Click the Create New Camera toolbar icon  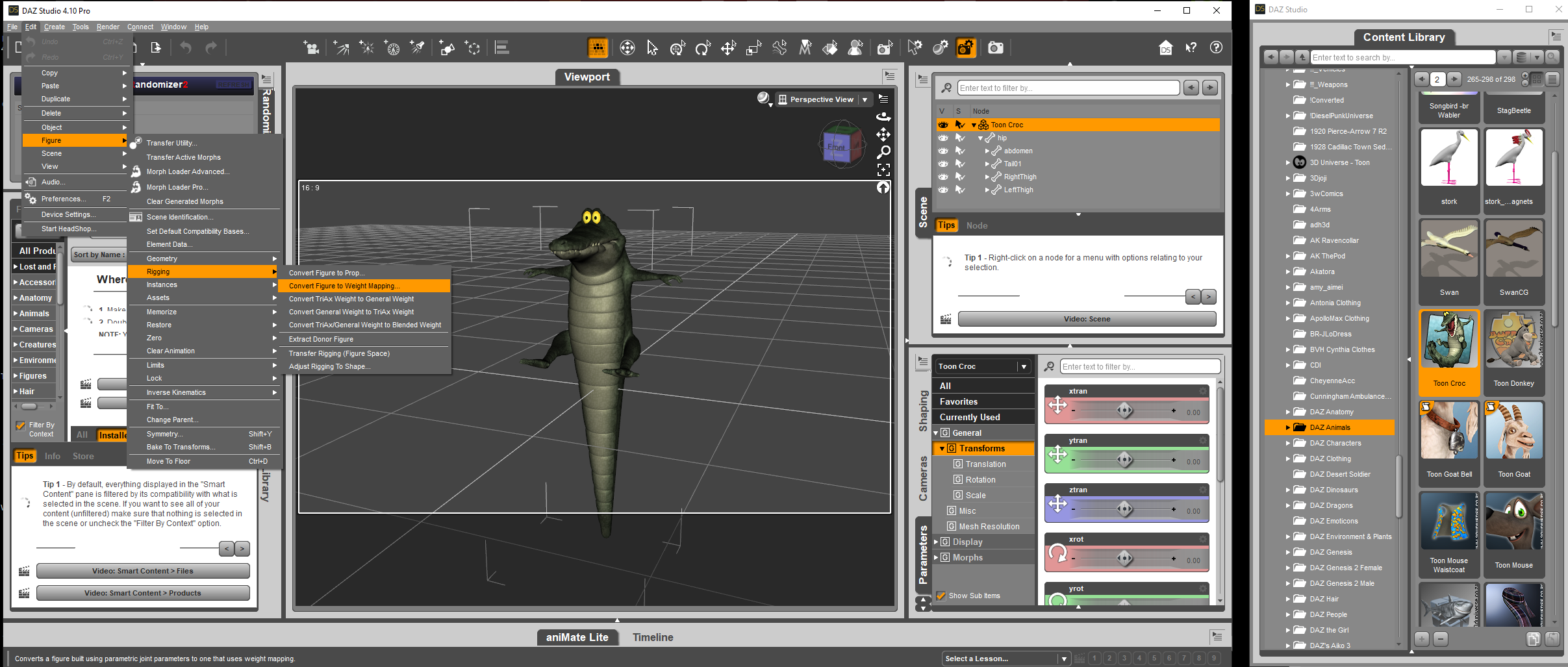[x=311, y=47]
